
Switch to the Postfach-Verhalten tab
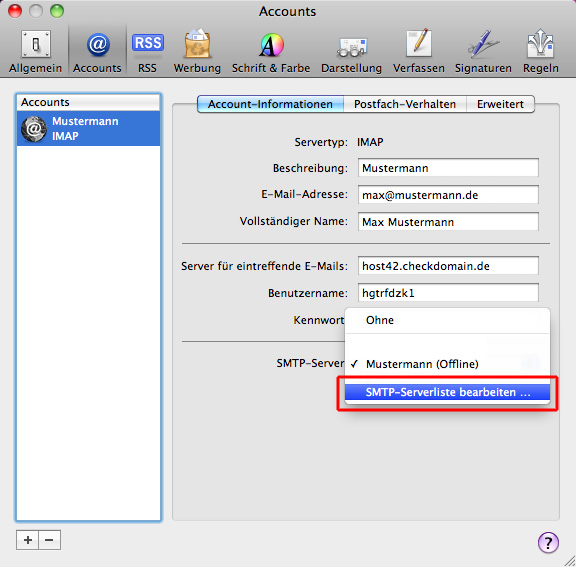405,104
